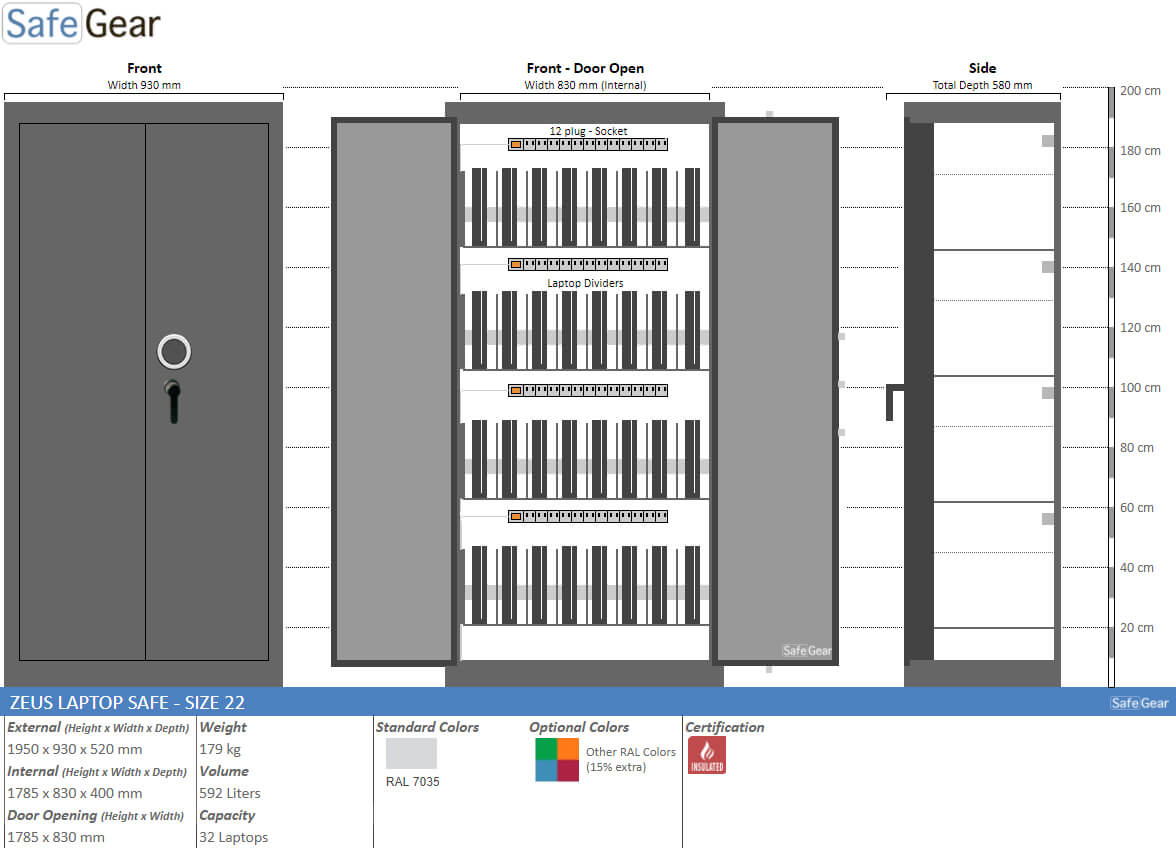Click the circular combination lock dial

tap(174, 351)
